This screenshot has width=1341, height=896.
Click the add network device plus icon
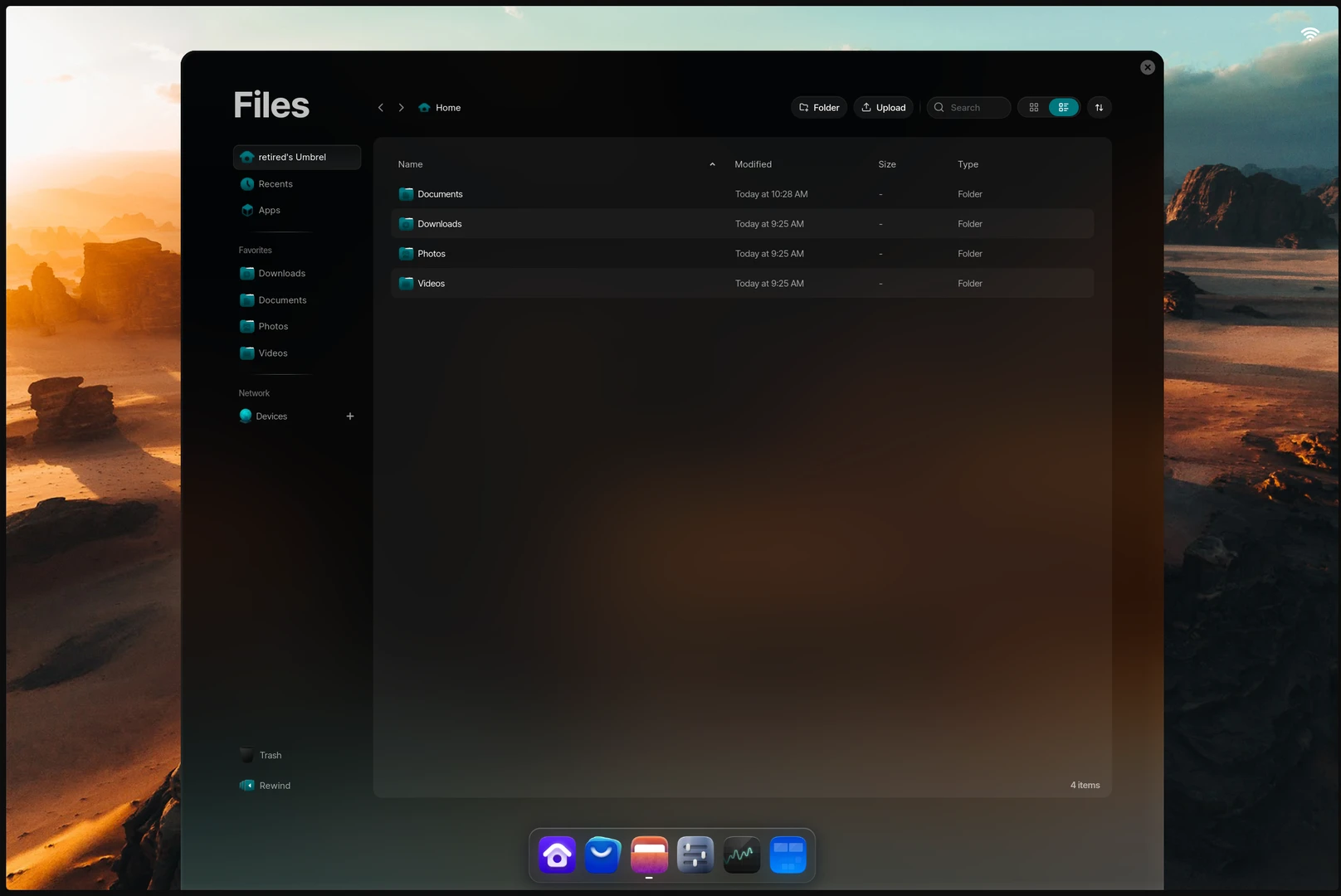pos(350,416)
